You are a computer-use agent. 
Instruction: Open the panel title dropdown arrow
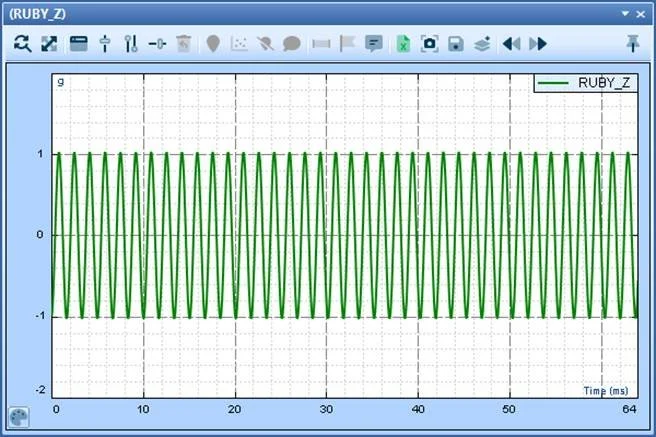click(625, 14)
